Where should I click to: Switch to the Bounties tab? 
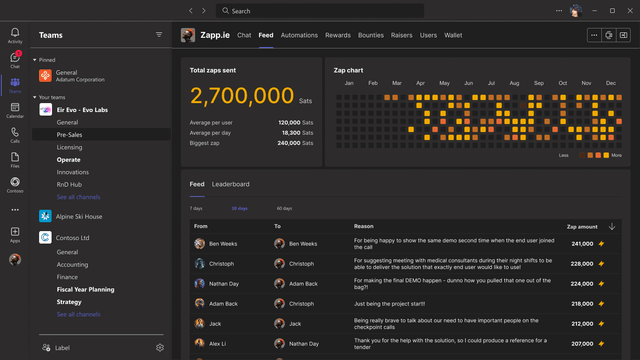click(371, 35)
